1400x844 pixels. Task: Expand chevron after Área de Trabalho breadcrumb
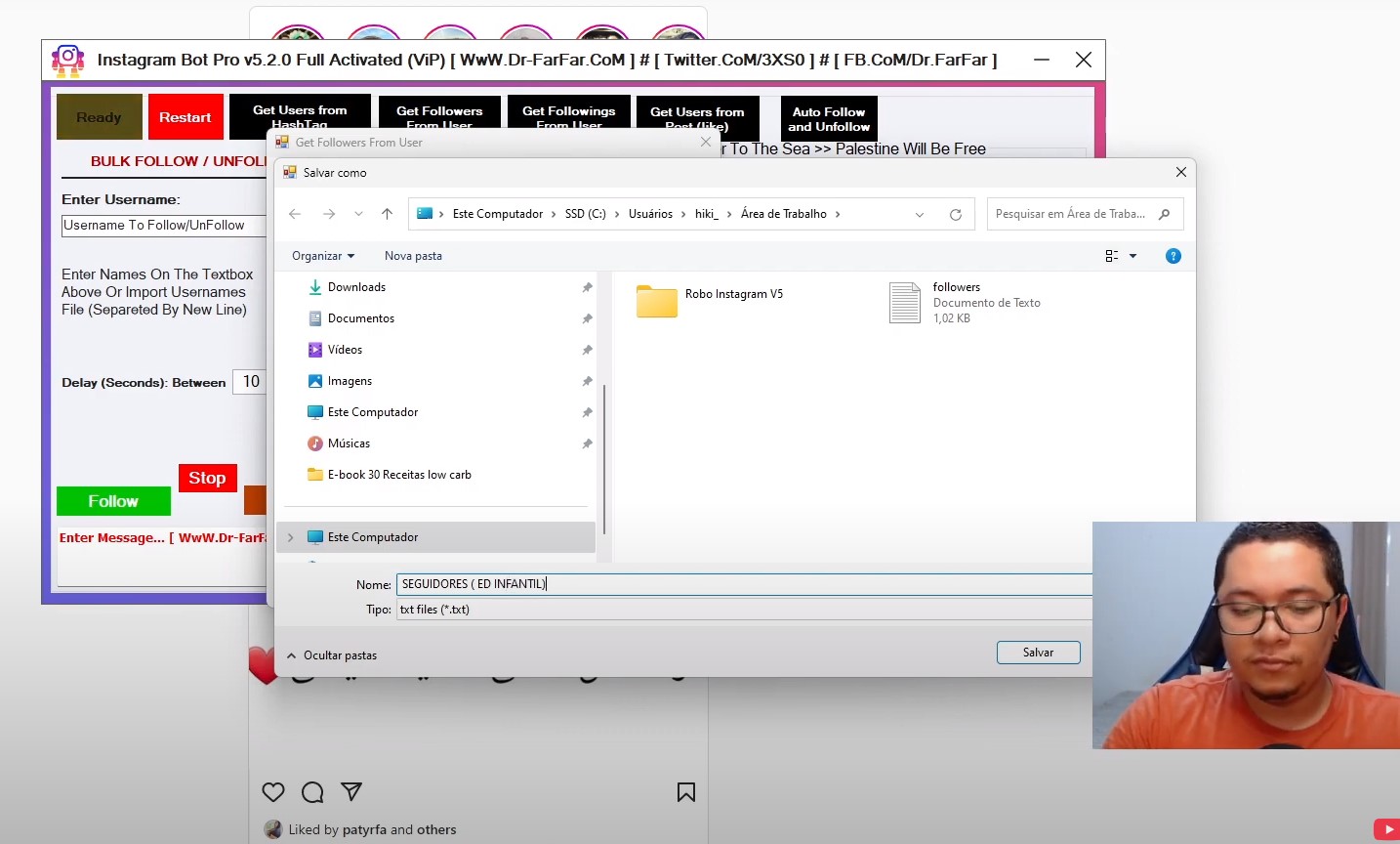pos(837,214)
